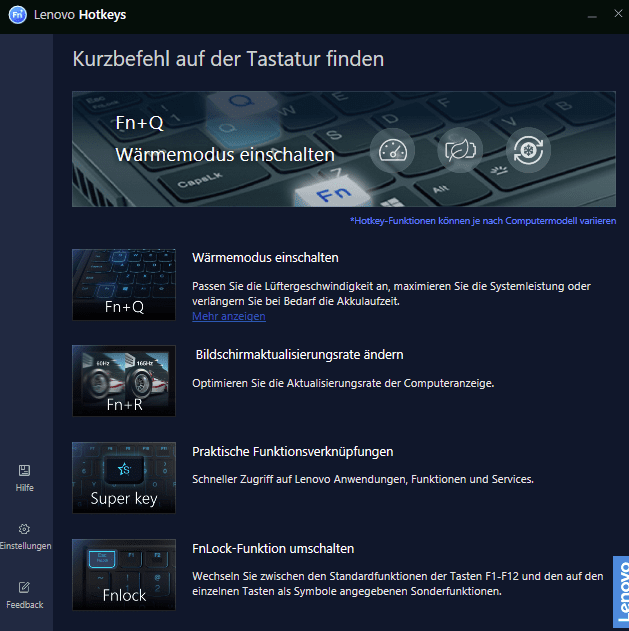This screenshot has height=631, width=629.
Task: Select the FnLock-Funktion umschalten heading
Action: pyautogui.click(x=273, y=549)
